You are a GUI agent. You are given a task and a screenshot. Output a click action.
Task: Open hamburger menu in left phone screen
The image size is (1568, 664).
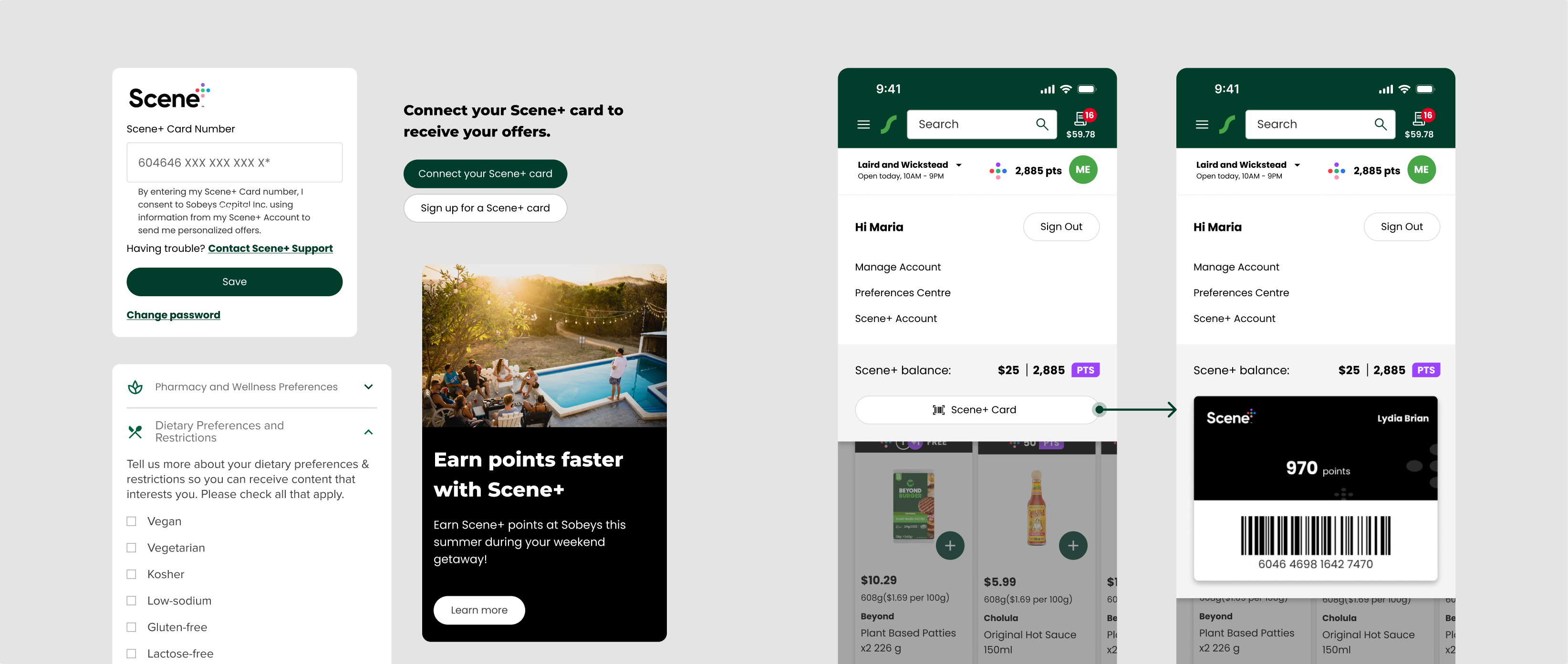point(863,125)
